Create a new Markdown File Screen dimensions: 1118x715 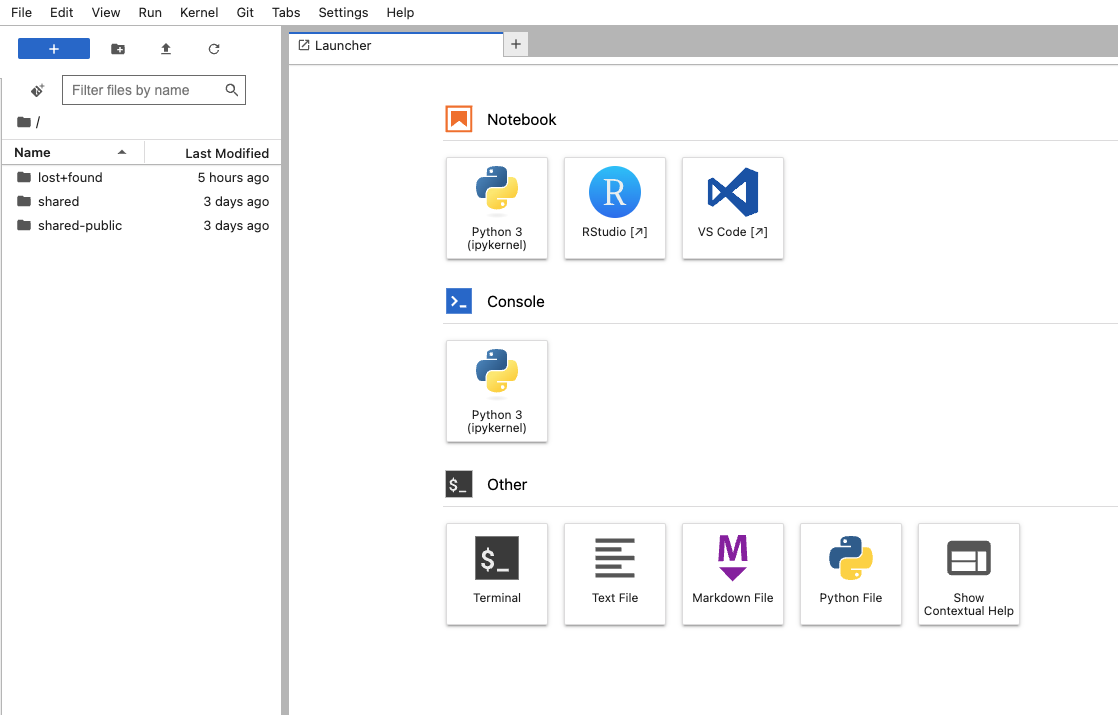pyautogui.click(x=732, y=574)
